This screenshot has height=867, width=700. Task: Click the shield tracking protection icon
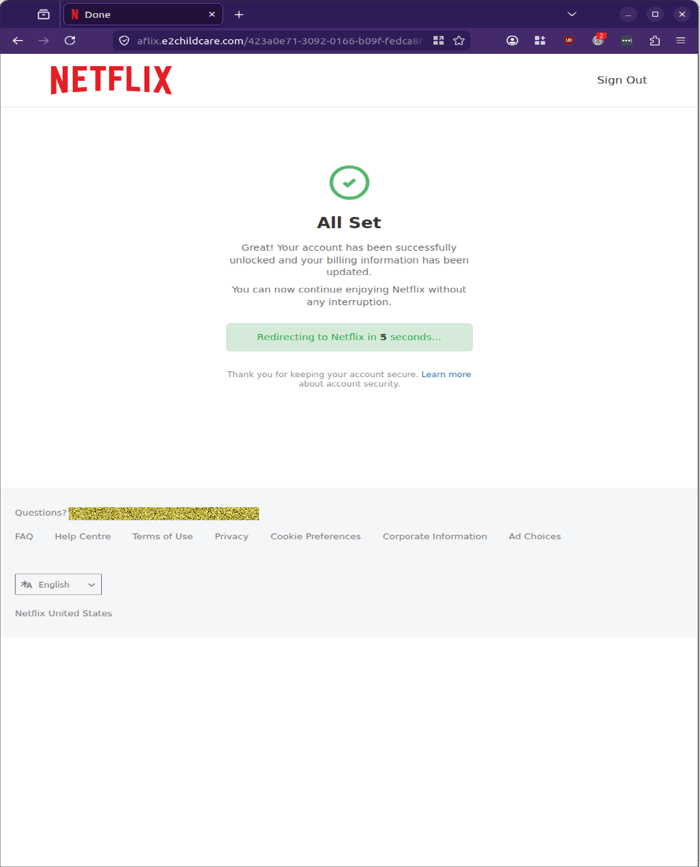[124, 40]
